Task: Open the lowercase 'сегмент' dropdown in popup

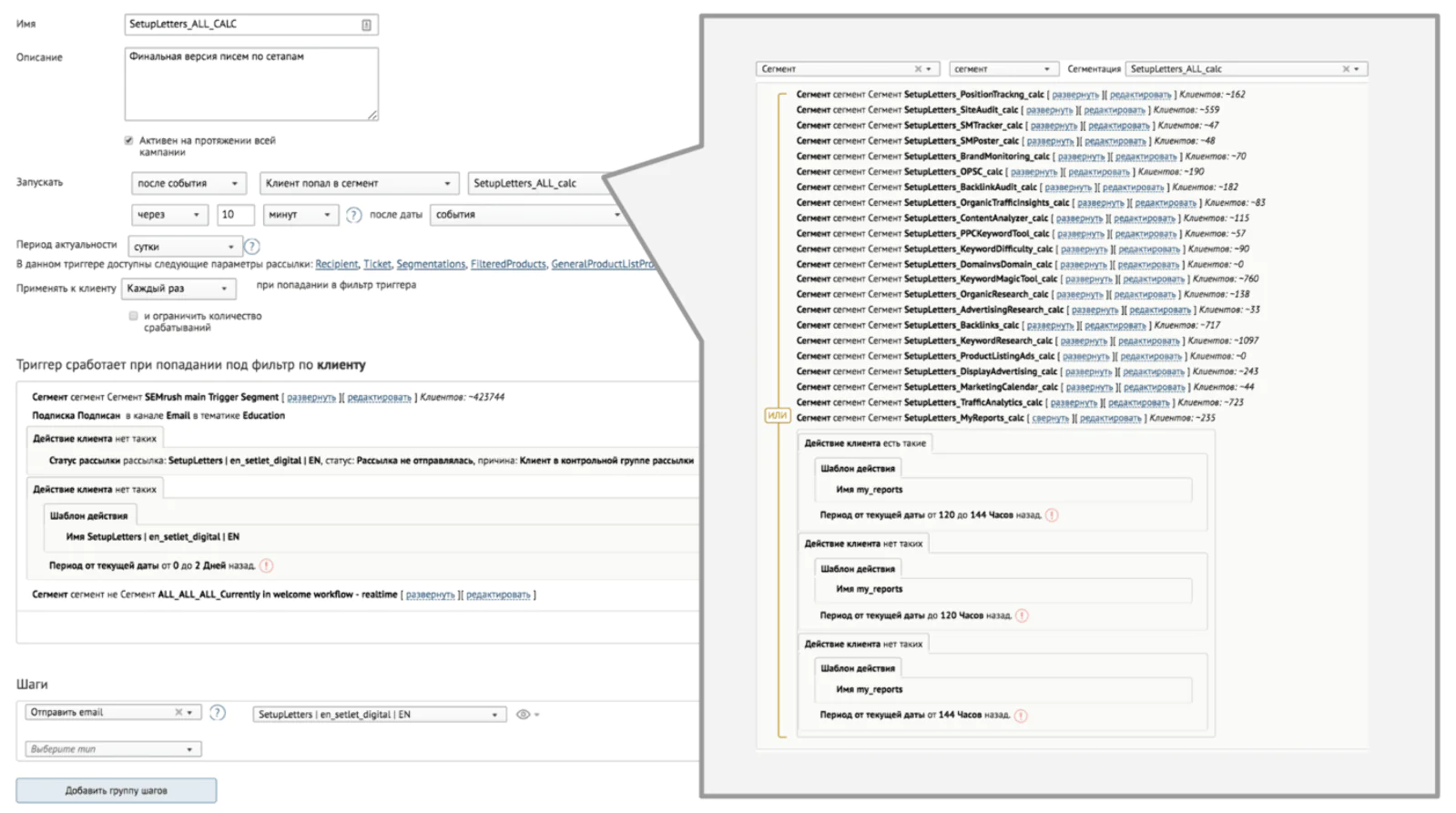Action: click(x=1003, y=69)
